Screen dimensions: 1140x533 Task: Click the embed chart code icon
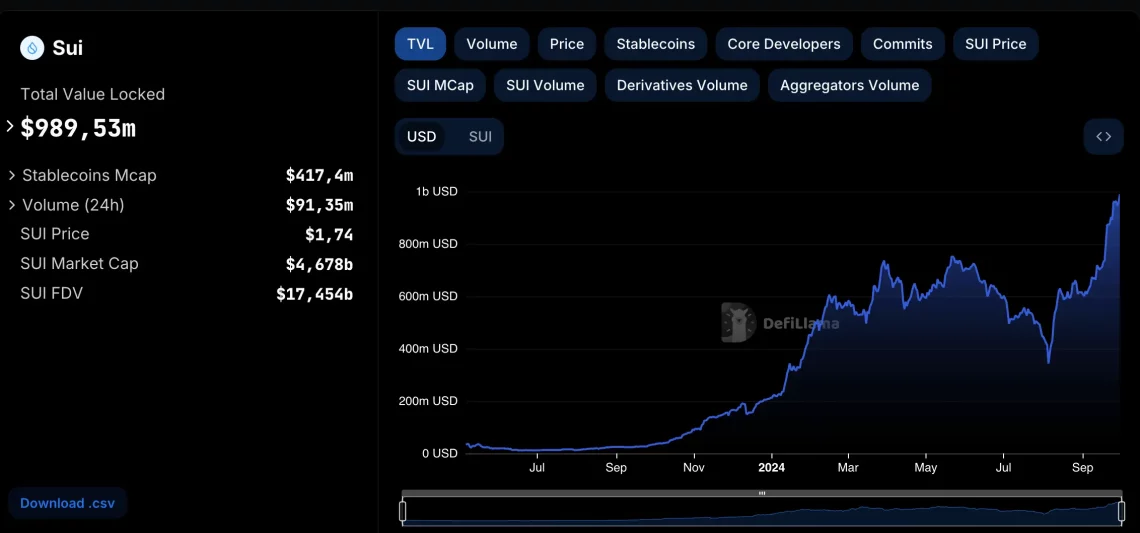(x=1103, y=137)
